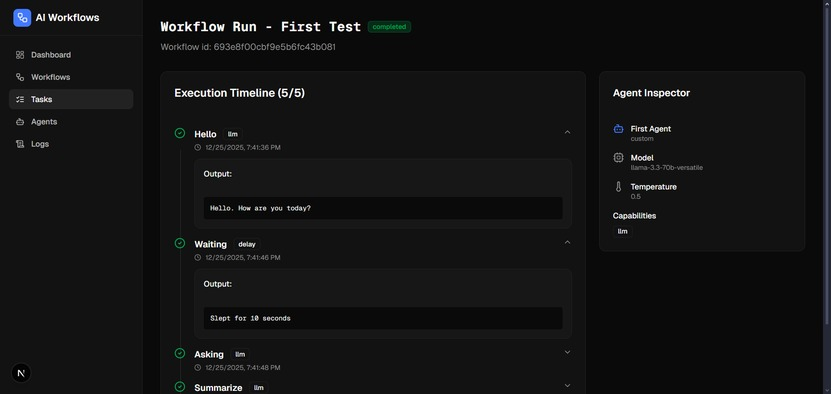Viewport: 831px width, 394px height.
Task: Click the 'custom' label under First Agent
Action: 642,138
